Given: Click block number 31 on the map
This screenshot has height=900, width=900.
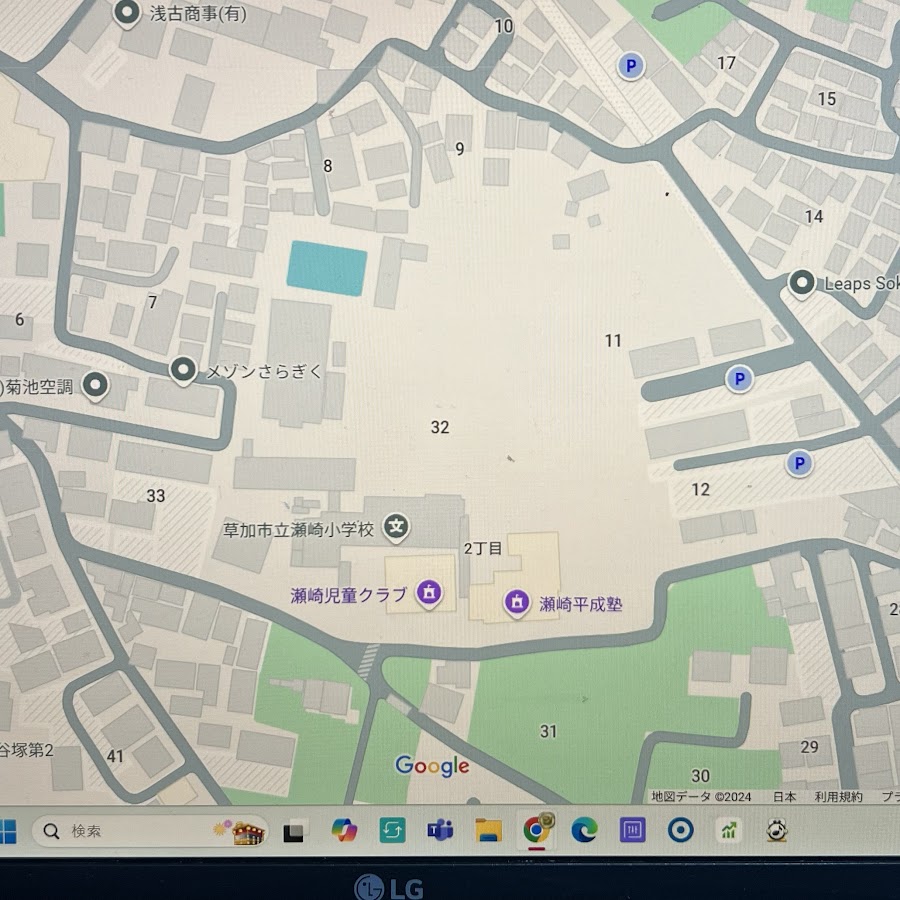Looking at the screenshot, I should (548, 731).
